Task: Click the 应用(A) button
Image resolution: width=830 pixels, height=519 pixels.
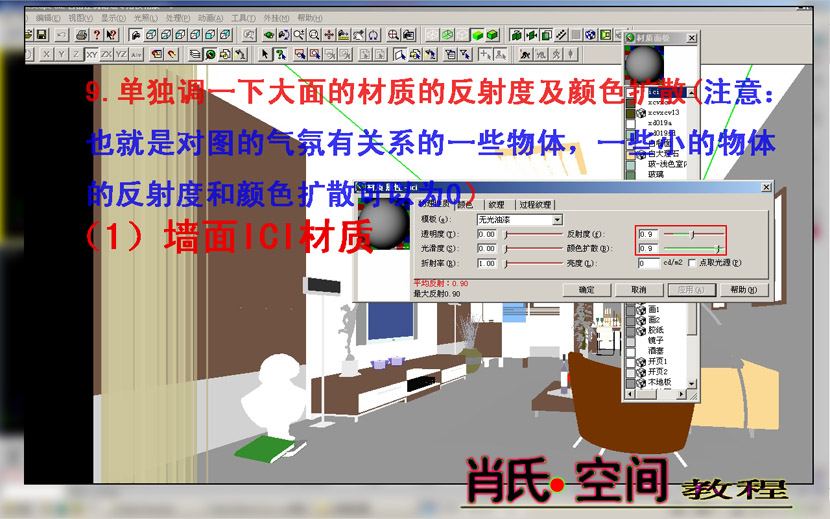Action: click(691, 290)
